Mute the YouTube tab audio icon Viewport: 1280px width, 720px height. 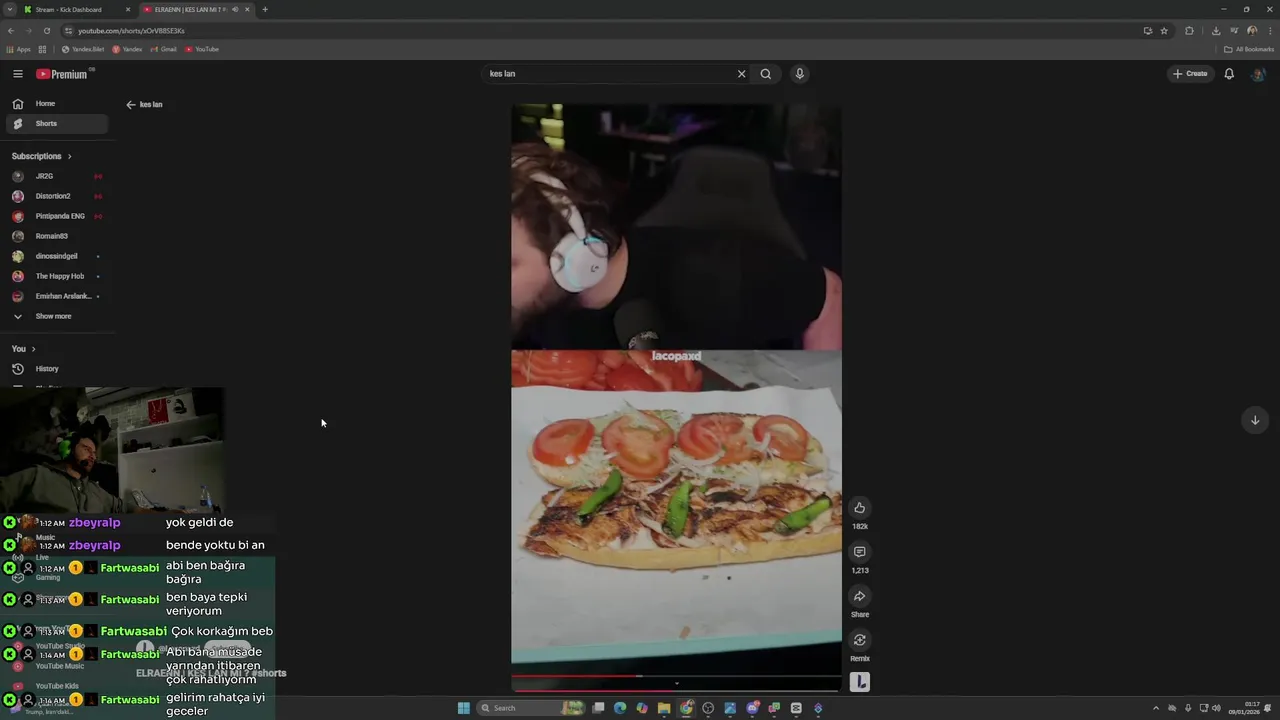coord(235,9)
